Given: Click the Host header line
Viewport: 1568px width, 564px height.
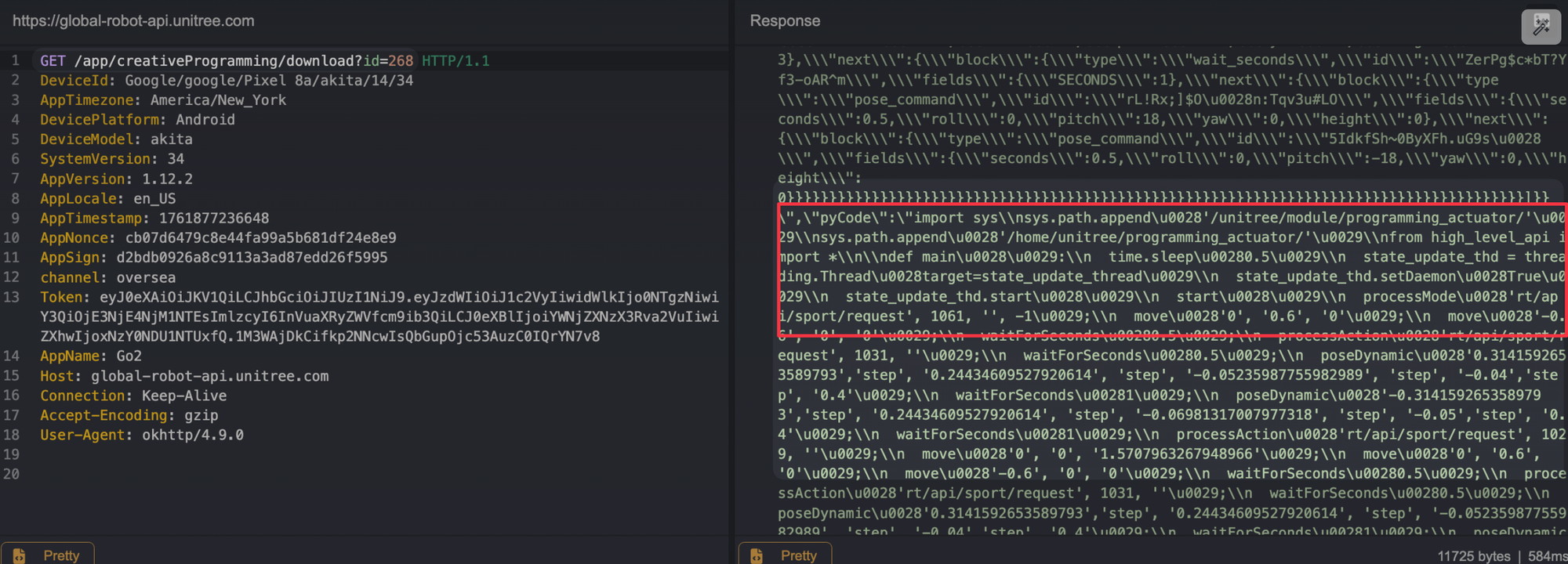Looking at the screenshot, I should (x=184, y=376).
